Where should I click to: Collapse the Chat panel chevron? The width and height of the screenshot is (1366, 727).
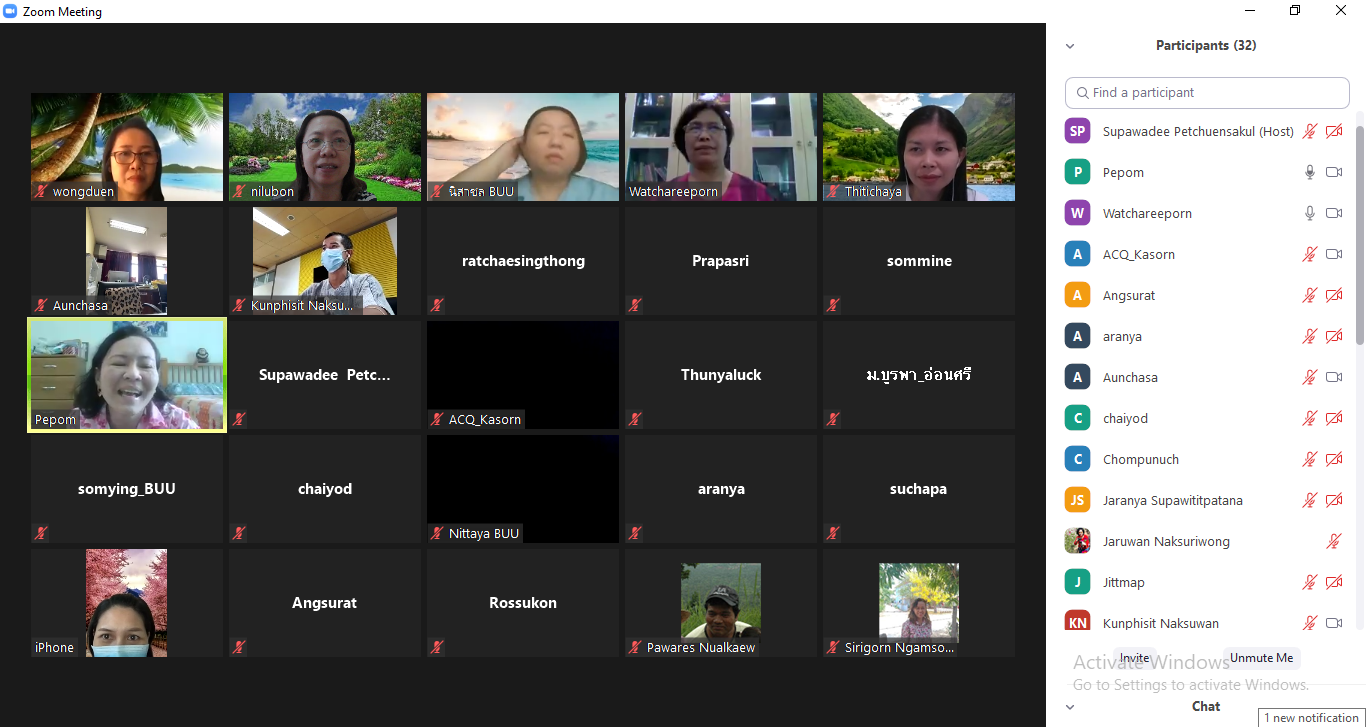(x=1070, y=707)
